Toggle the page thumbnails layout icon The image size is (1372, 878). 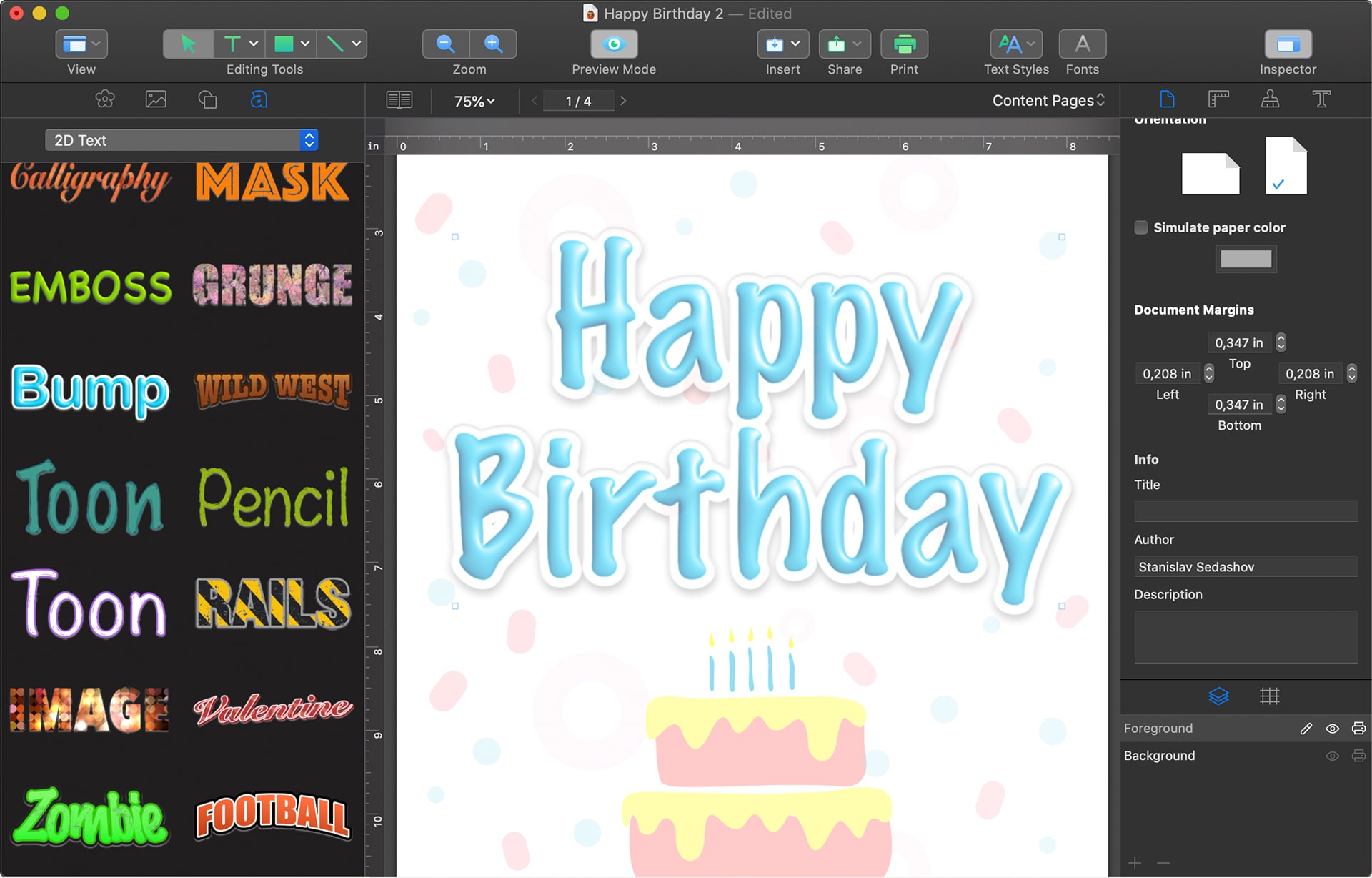pos(399,100)
